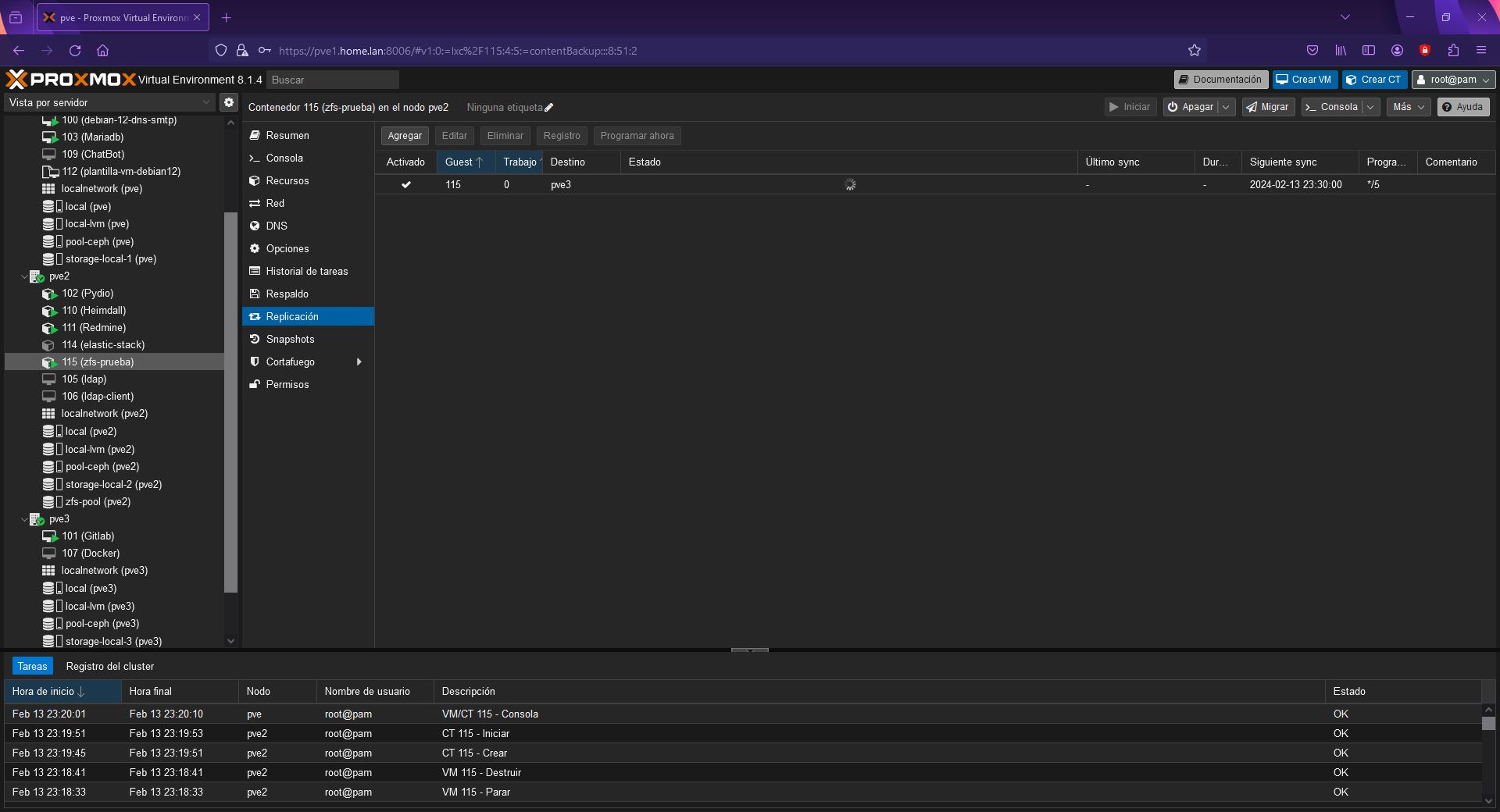Screen dimensions: 1500x812
Task: Open the root@pam user menu
Action: tap(1453, 80)
